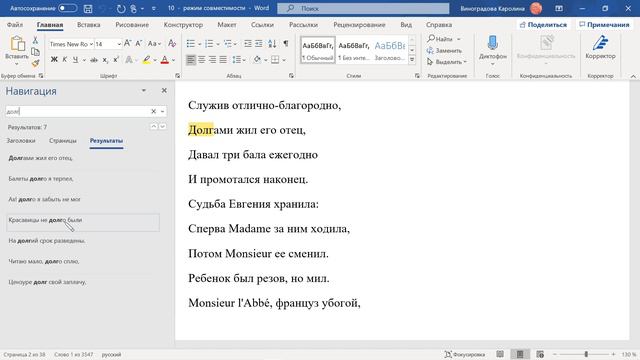Click the Заменить replace button

click(444, 51)
